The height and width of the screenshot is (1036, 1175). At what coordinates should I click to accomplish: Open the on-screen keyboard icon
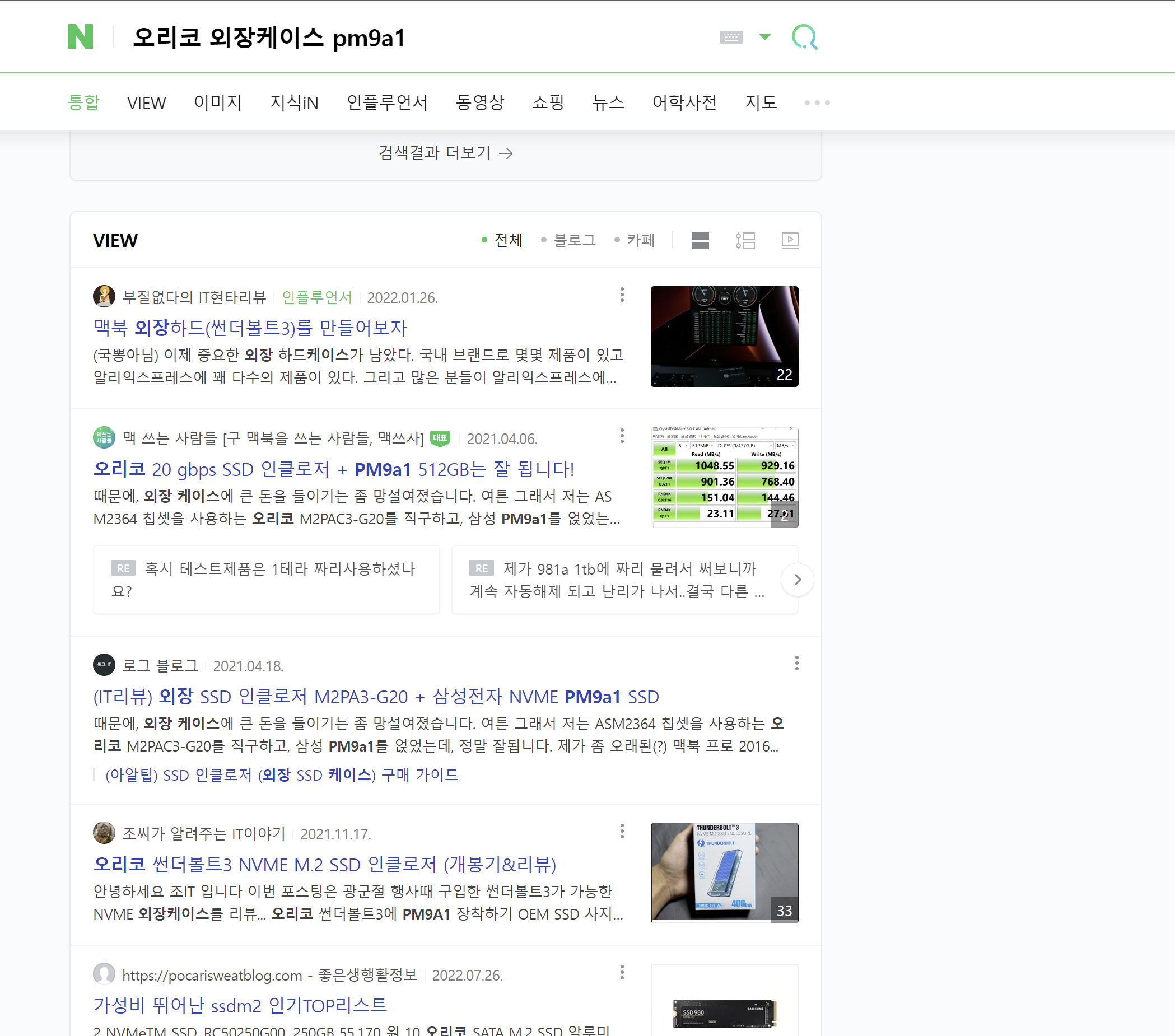tap(731, 38)
